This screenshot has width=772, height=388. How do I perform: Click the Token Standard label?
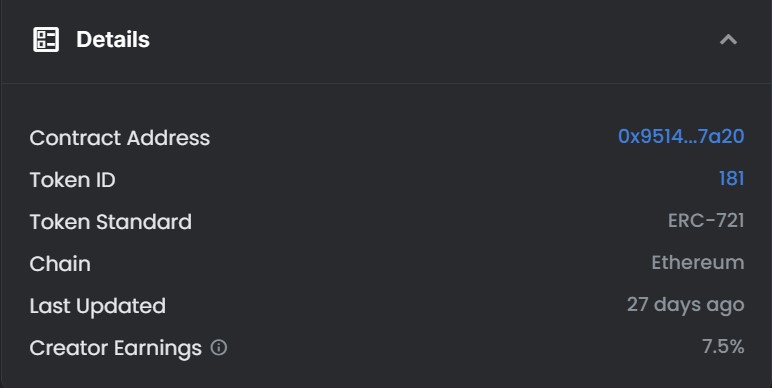111,222
